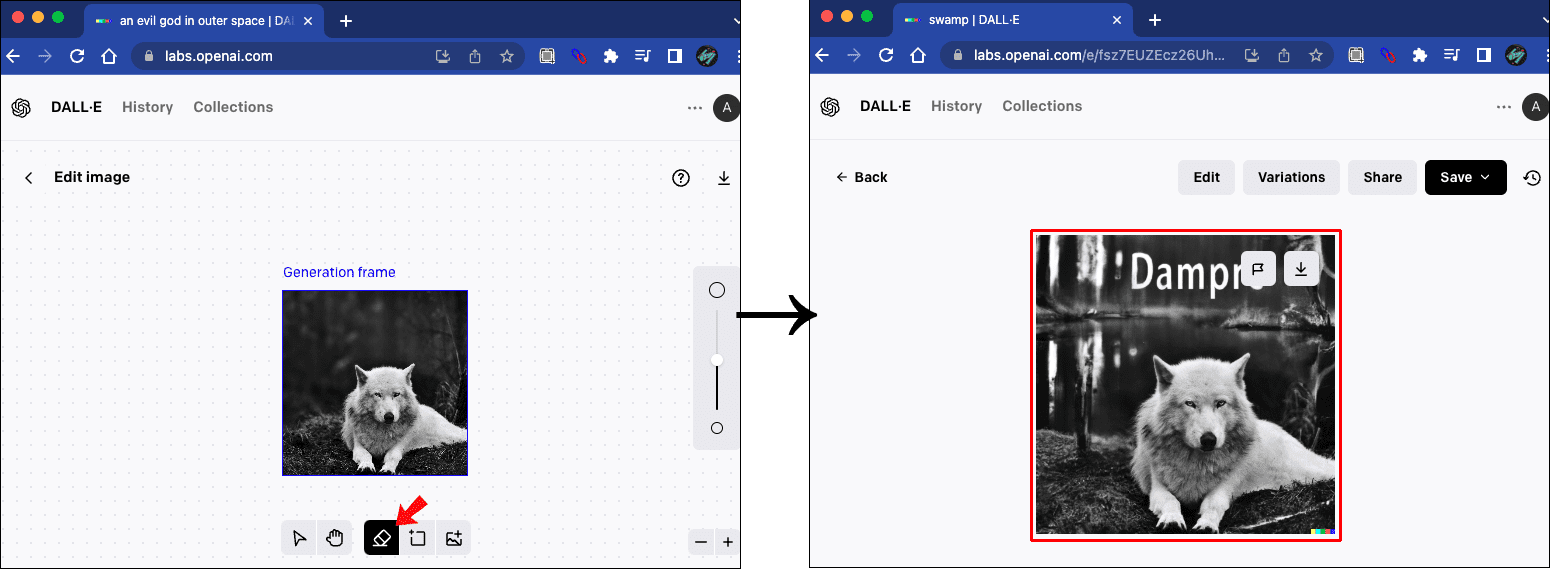Image resolution: width=1550 pixels, height=569 pixels.
Task: Open History in the swamp tab window
Action: [957, 106]
